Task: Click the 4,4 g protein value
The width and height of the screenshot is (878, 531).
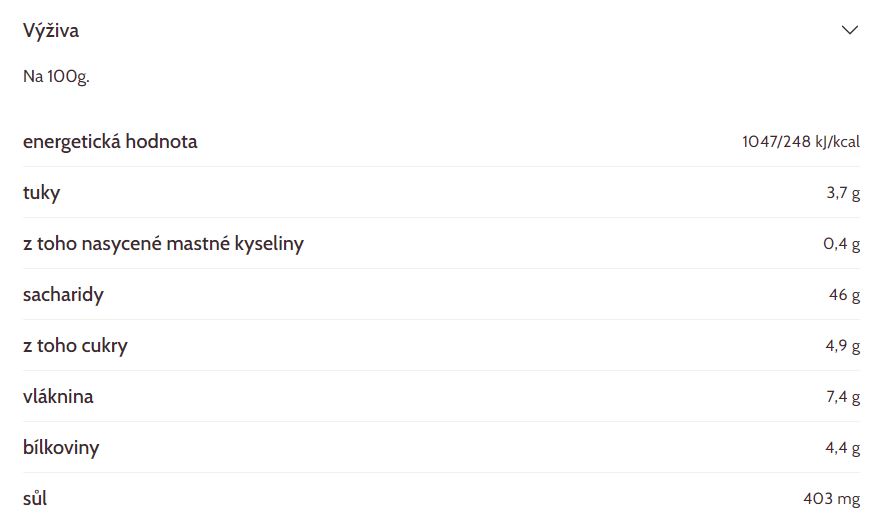Action: pyautogui.click(x=843, y=448)
